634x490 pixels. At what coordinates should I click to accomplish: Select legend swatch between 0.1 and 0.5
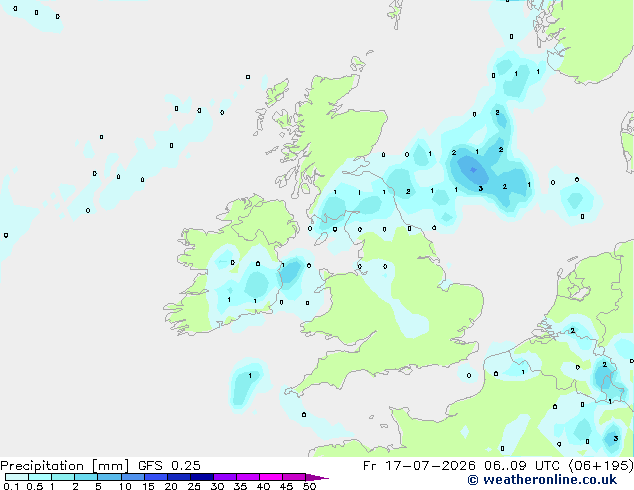pos(17,477)
